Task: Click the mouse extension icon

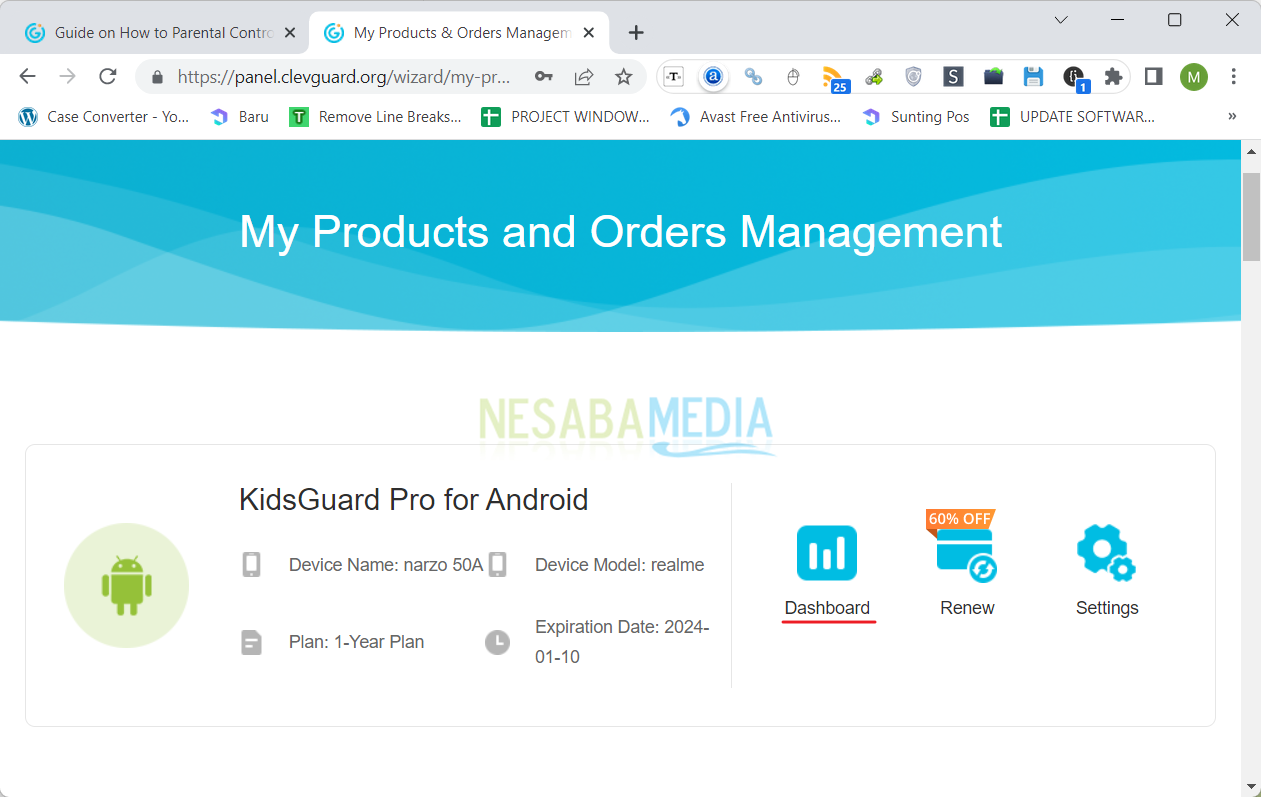Action: pyautogui.click(x=793, y=77)
